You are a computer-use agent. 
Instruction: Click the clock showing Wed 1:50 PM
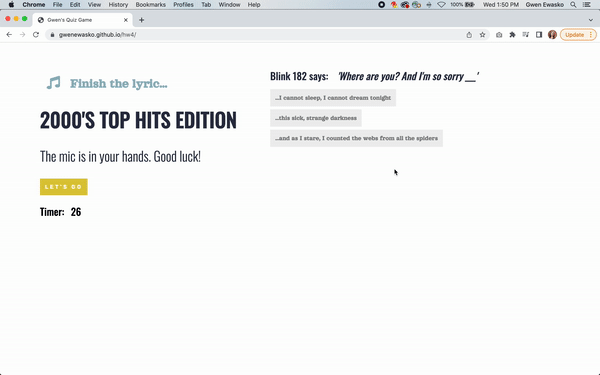click(x=501, y=5)
